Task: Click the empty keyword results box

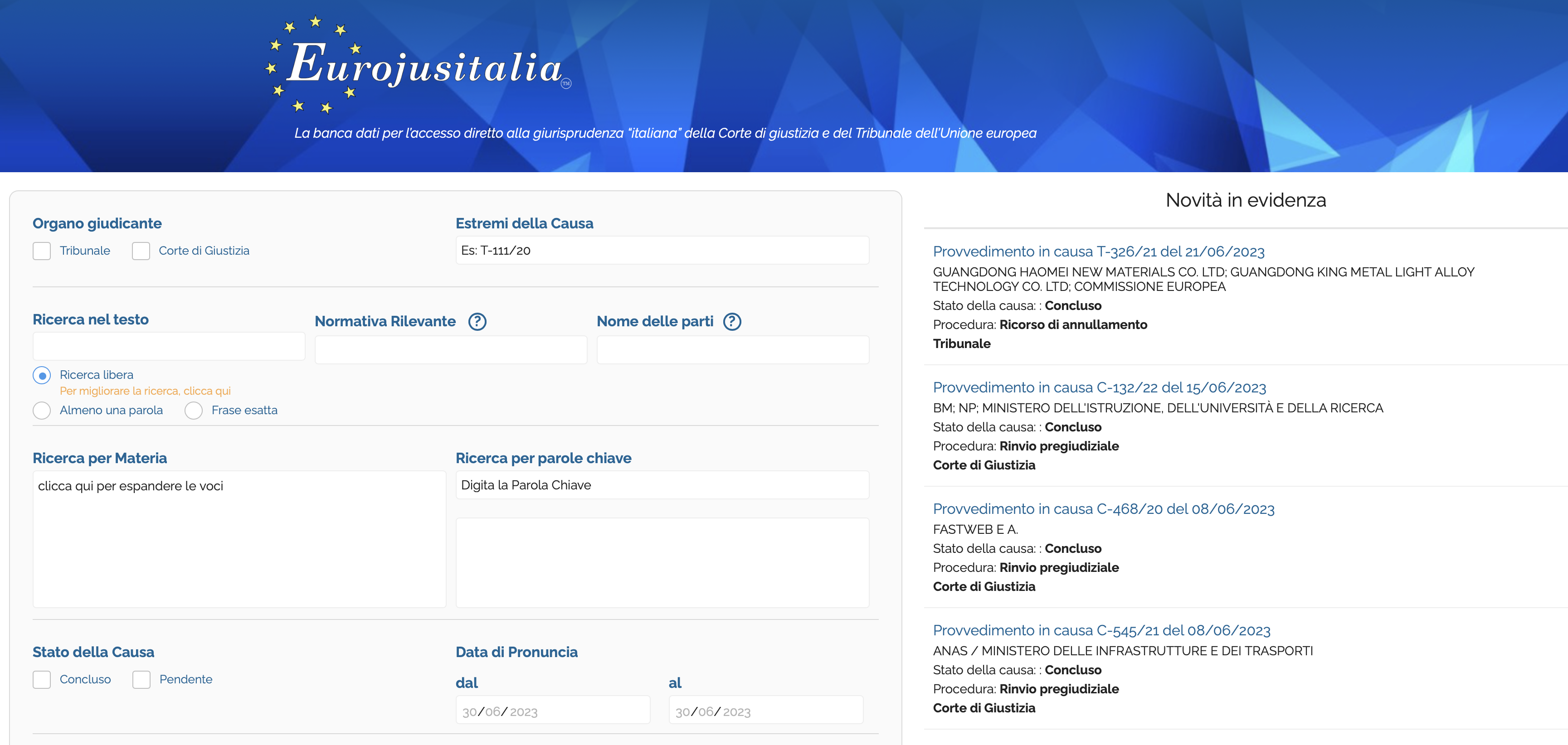Action: point(662,562)
